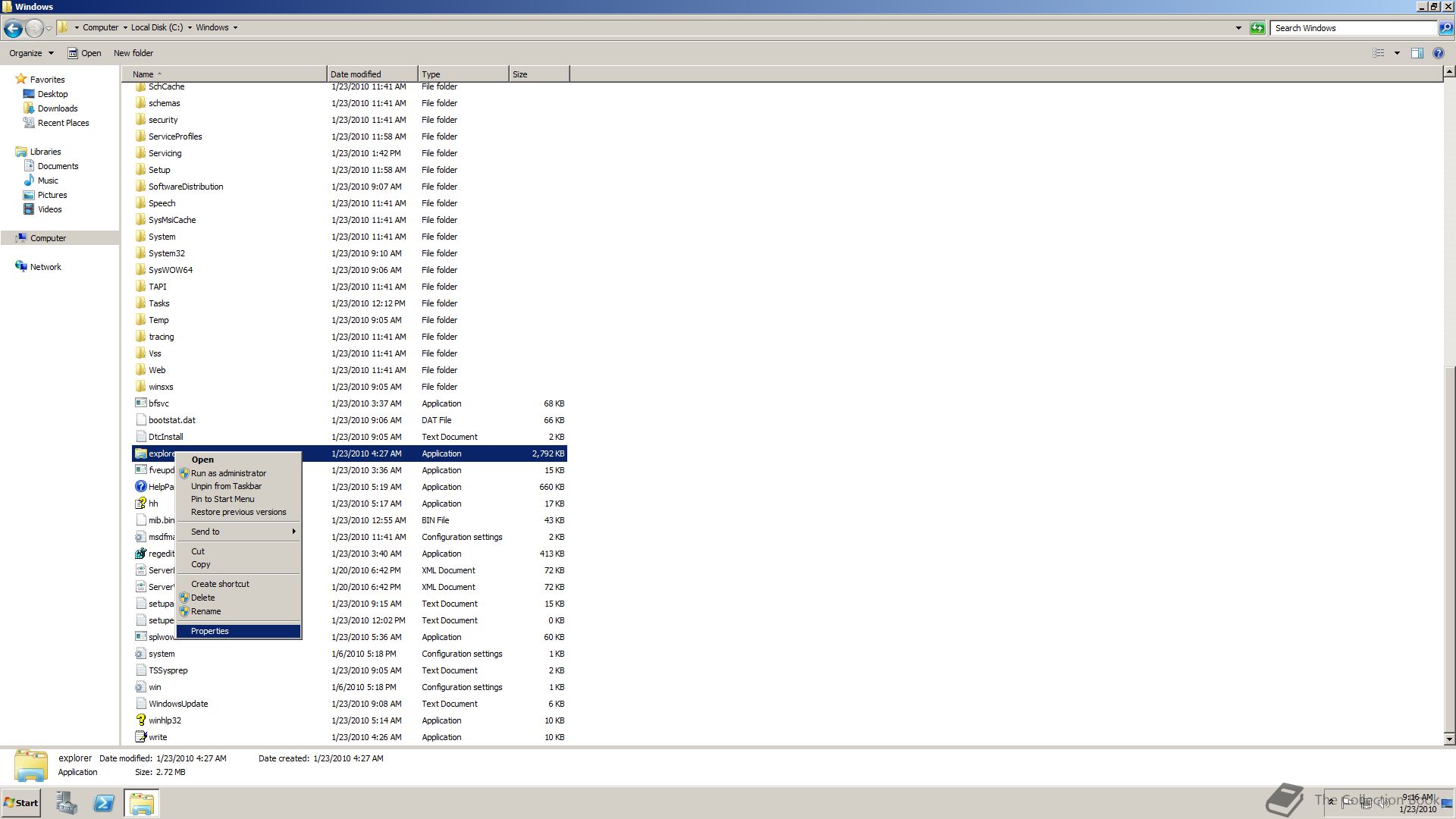Viewport: 1456px width, 819px height.
Task: Expand the Windows breadcrumb arrow
Action: coord(235,27)
